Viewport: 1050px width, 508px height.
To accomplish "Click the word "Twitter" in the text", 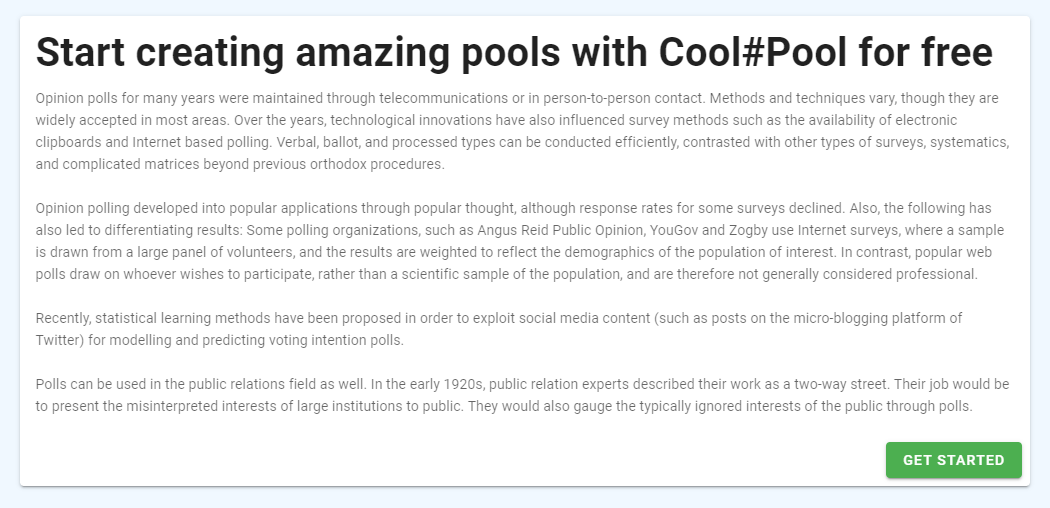I will (59, 340).
